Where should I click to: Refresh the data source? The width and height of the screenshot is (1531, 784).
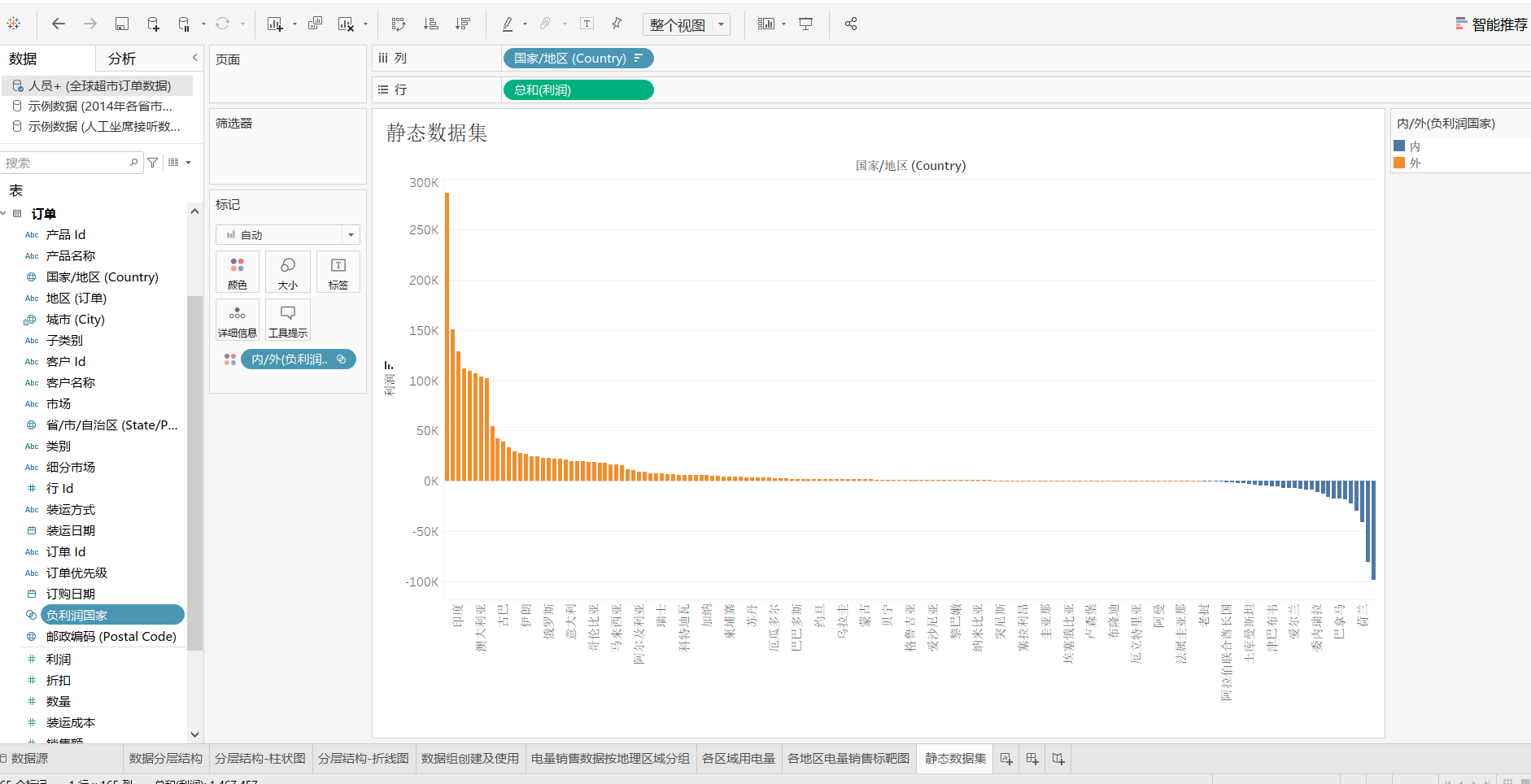tap(222, 24)
